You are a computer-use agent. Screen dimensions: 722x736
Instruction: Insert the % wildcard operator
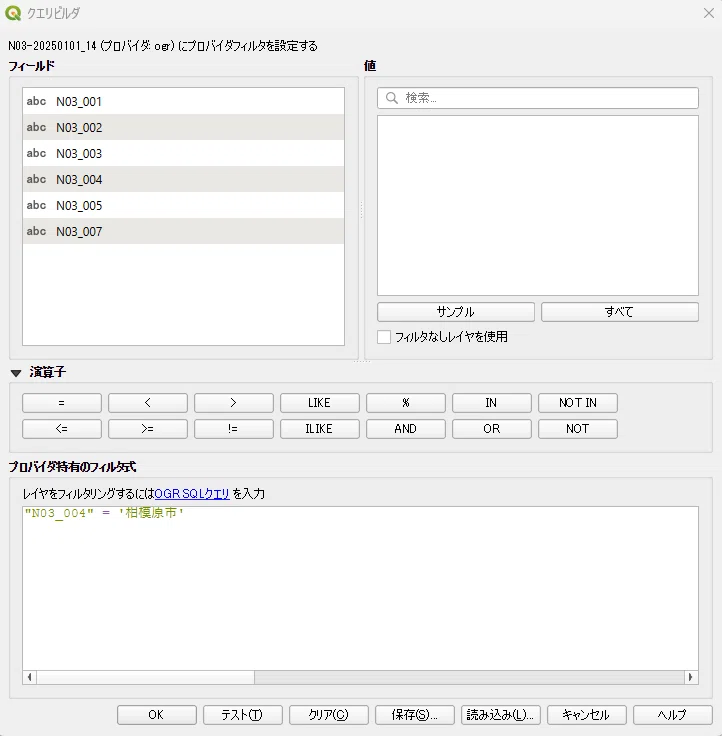[406, 403]
